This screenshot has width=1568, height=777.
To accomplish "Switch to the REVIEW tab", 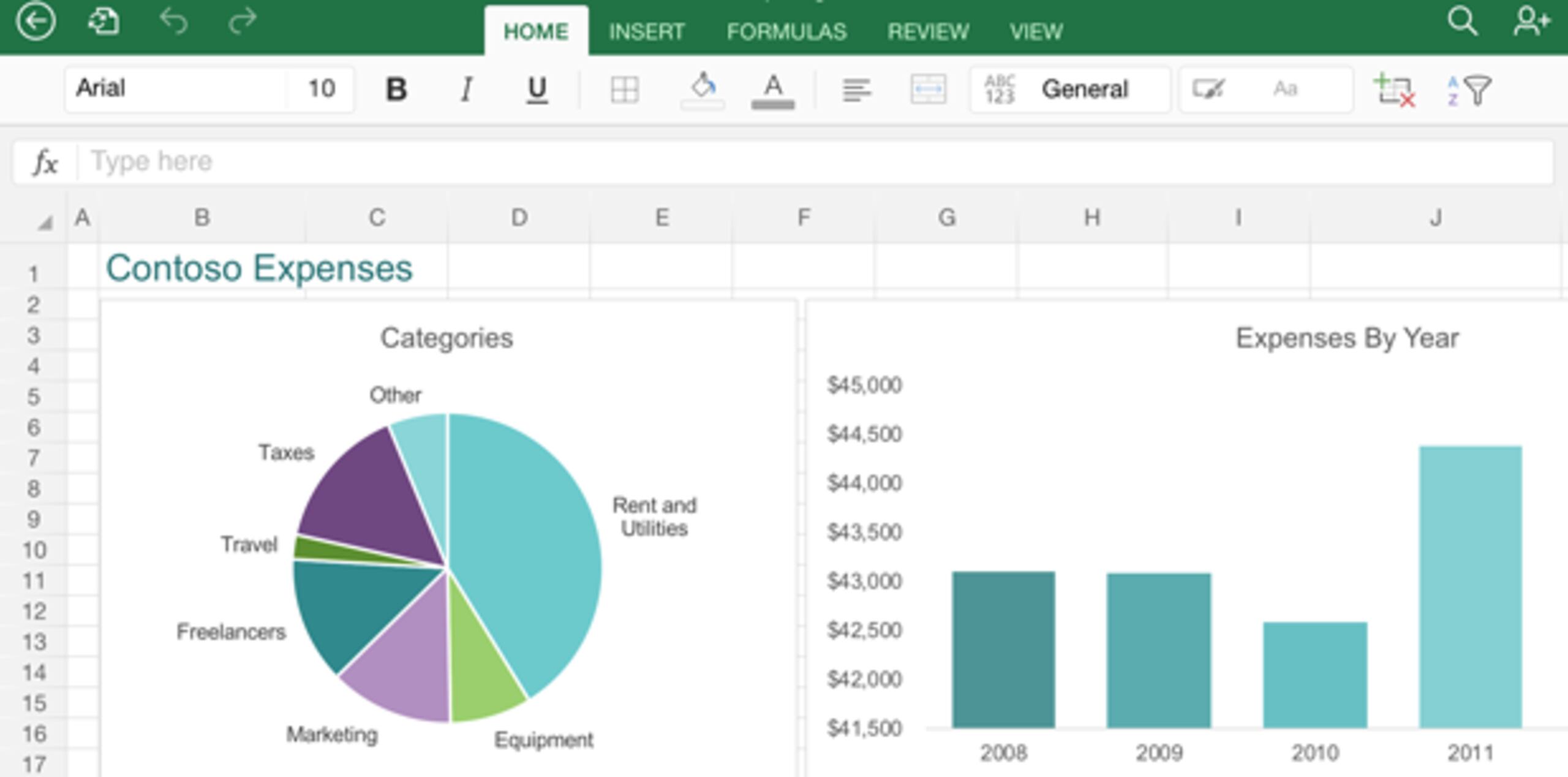I will tap(928, 31).
